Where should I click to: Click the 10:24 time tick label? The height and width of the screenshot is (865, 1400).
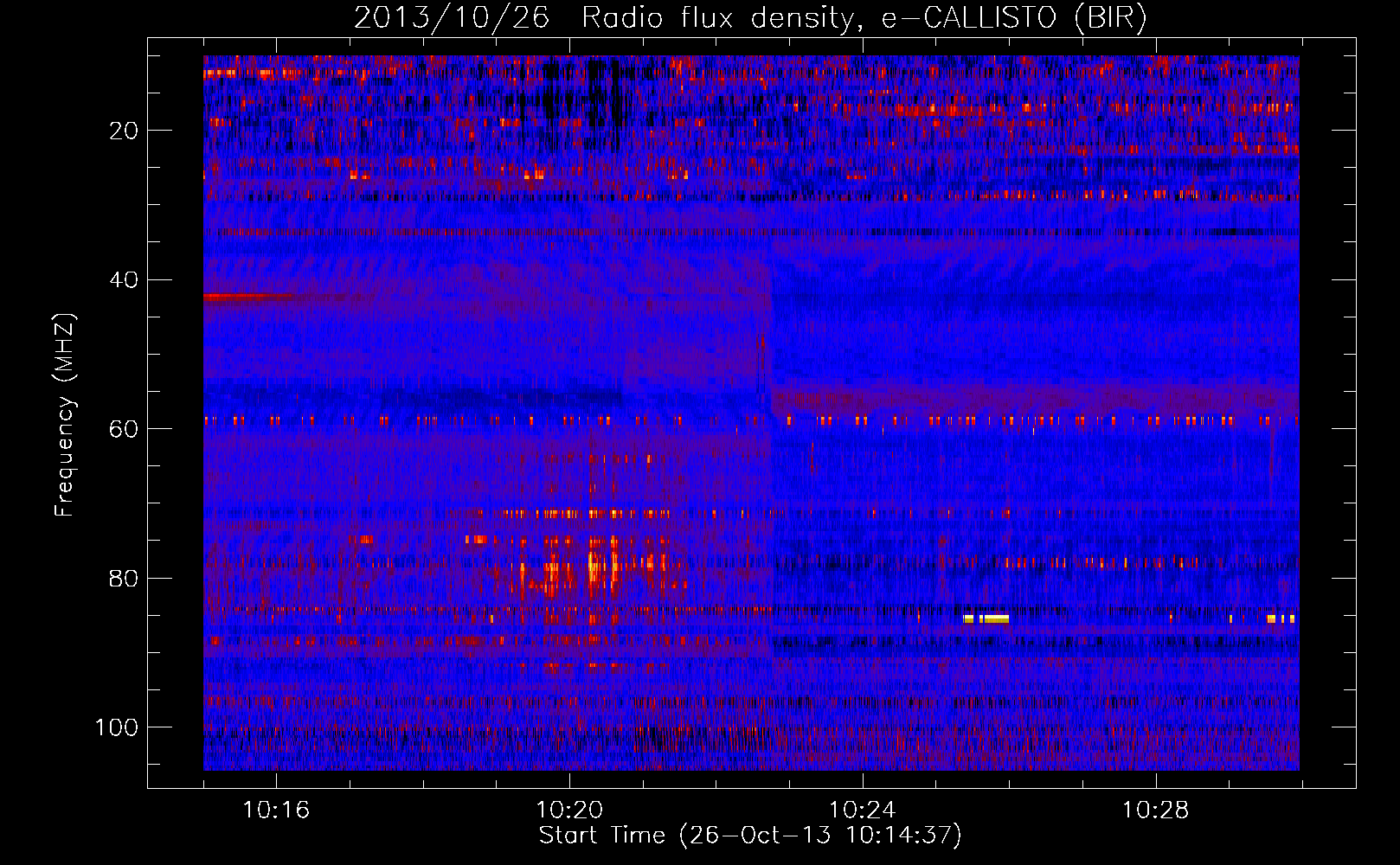click(863, 811)
